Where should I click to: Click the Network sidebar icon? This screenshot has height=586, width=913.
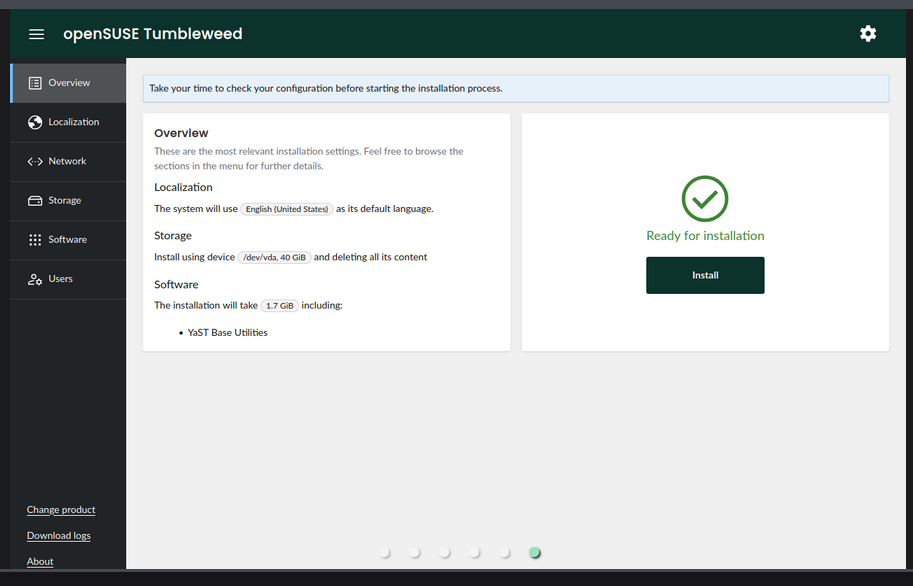pos(35,161)
